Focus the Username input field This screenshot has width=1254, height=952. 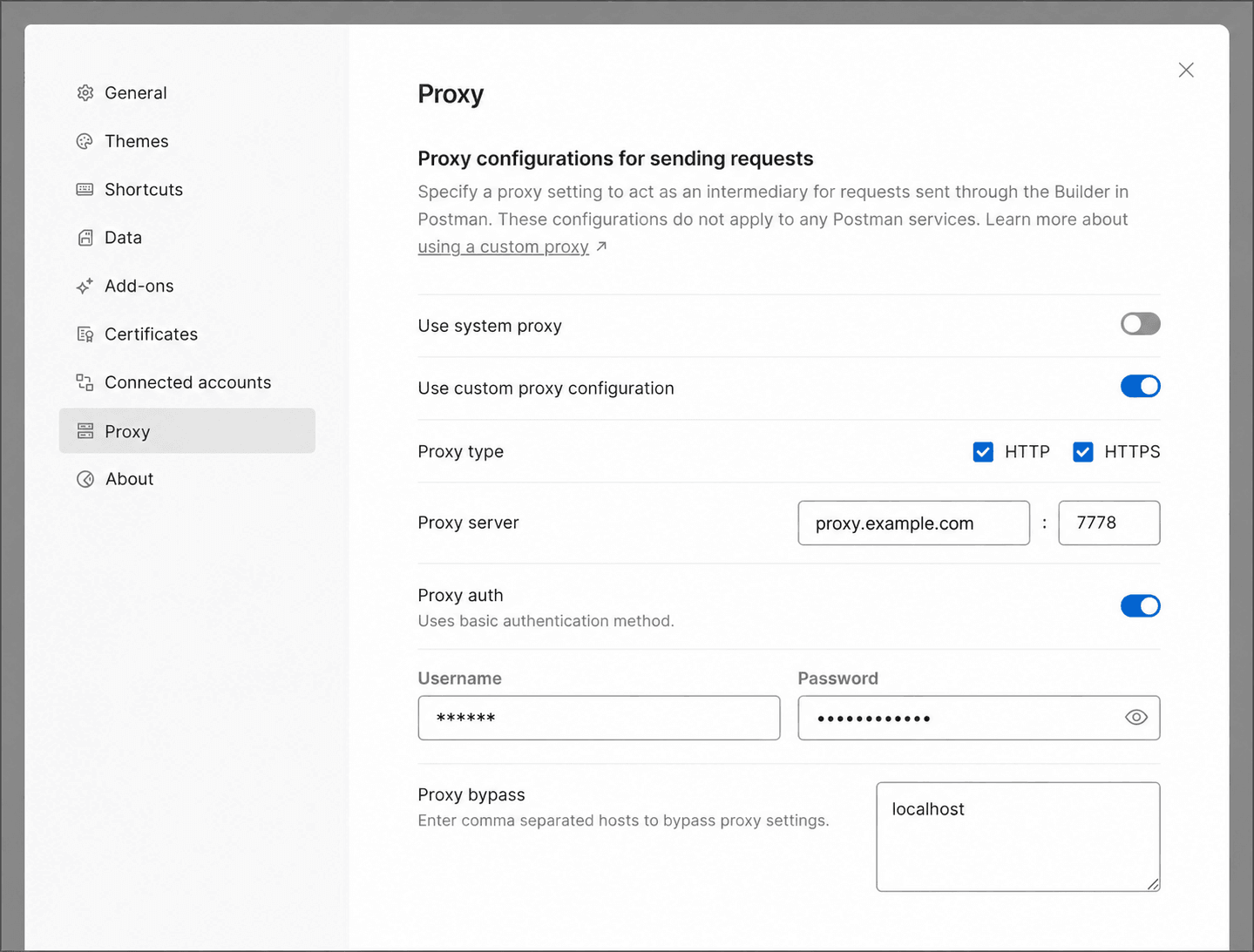click(x=599, y=718)
